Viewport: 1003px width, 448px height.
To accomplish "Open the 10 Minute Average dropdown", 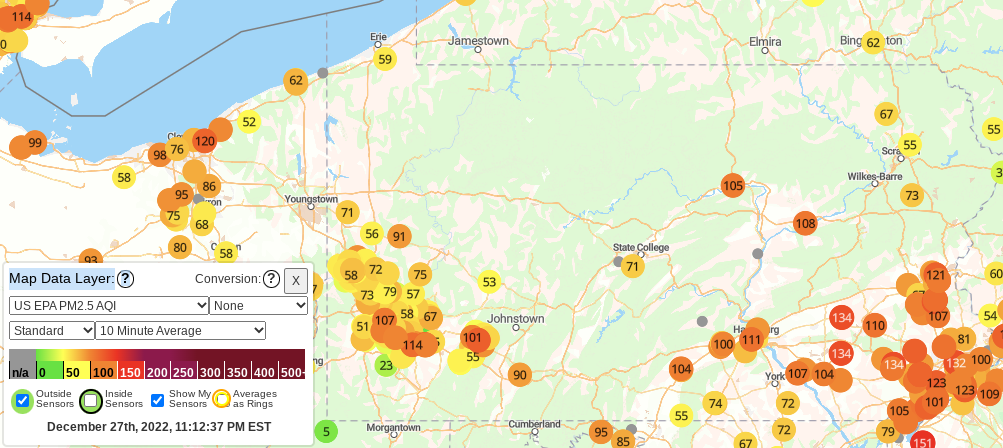I will pos(181,330).
